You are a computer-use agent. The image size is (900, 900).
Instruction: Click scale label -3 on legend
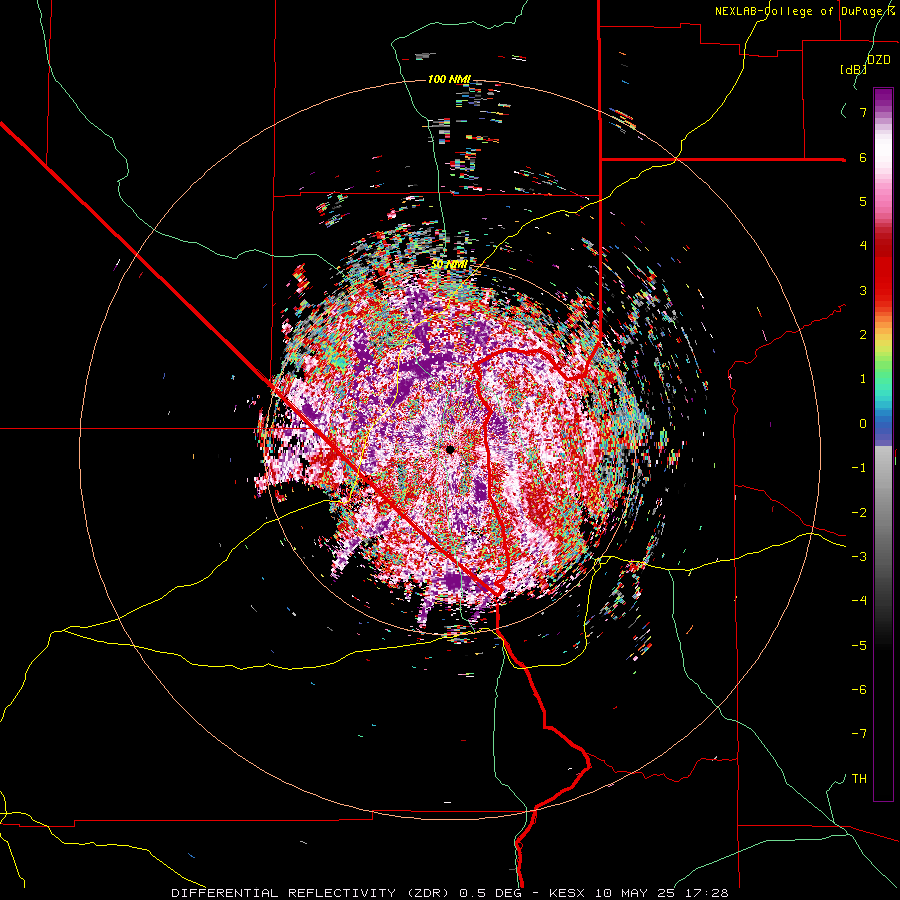tap(859, 557)
